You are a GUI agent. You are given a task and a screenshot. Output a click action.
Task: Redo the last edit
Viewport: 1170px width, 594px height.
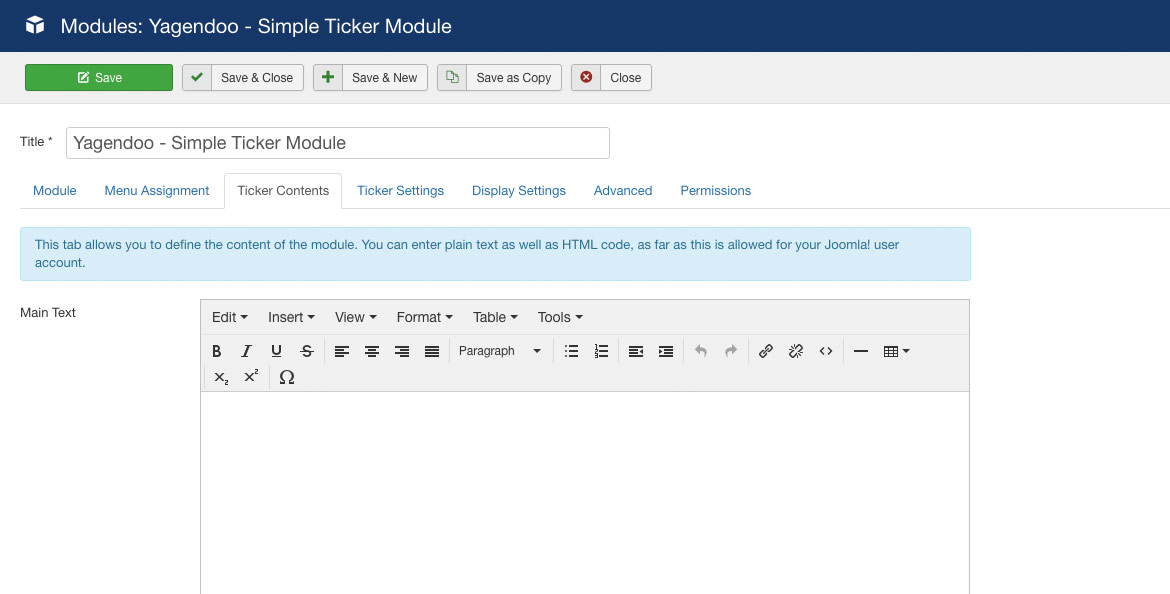pos(731,351)
